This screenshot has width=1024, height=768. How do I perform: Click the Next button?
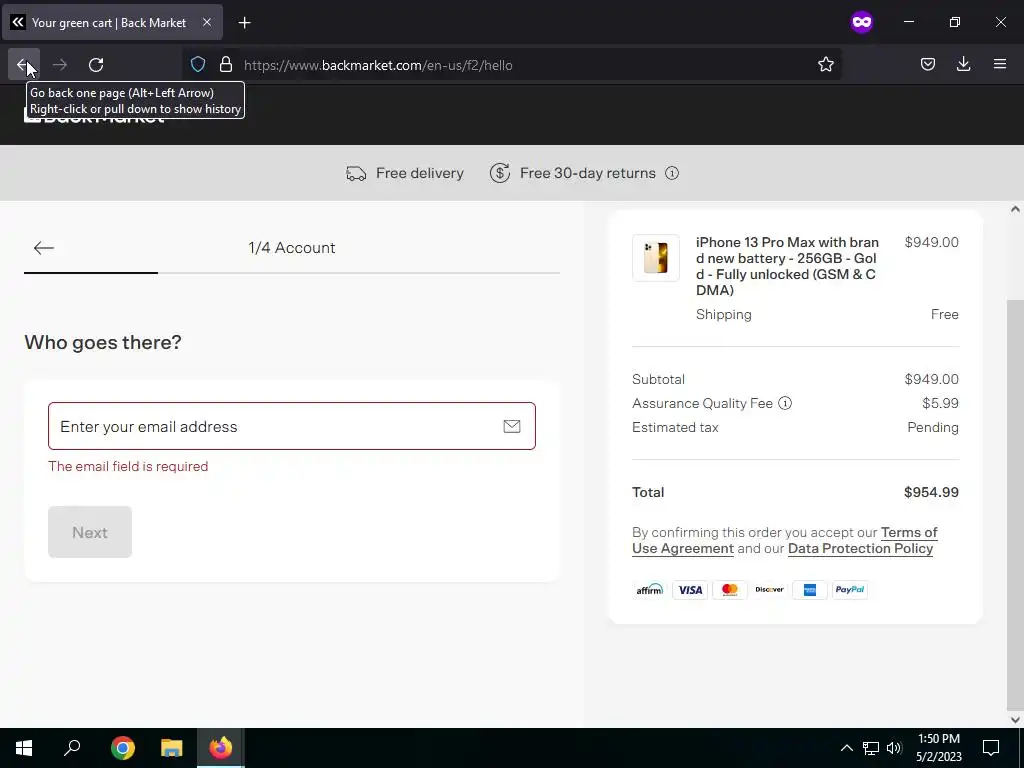90,532
